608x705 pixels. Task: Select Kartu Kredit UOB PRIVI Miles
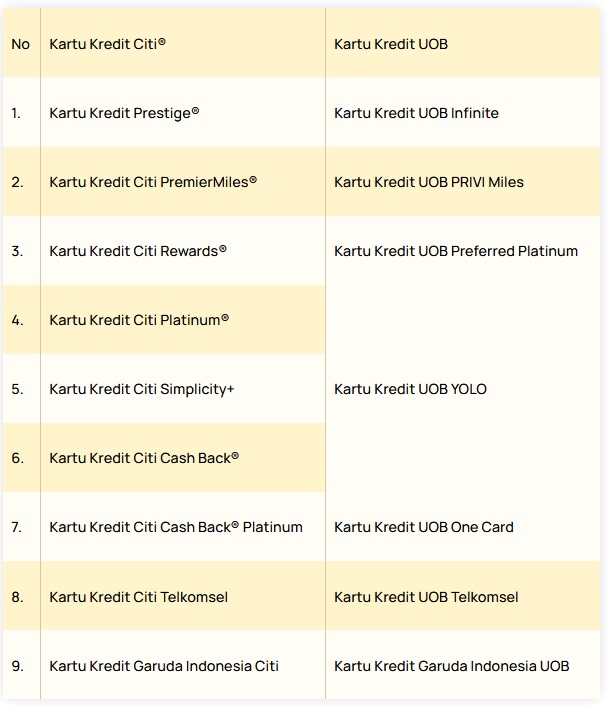coord(429,182)
